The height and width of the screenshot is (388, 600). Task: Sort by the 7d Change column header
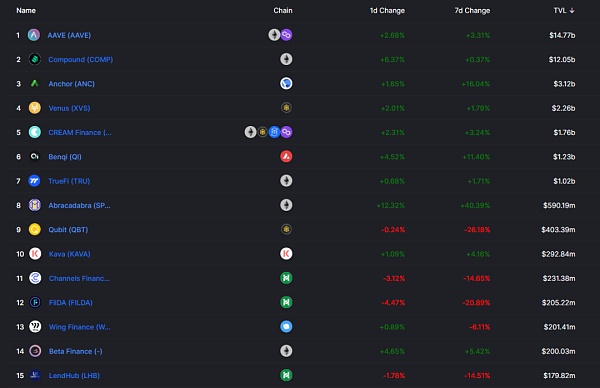coord(472,11)
